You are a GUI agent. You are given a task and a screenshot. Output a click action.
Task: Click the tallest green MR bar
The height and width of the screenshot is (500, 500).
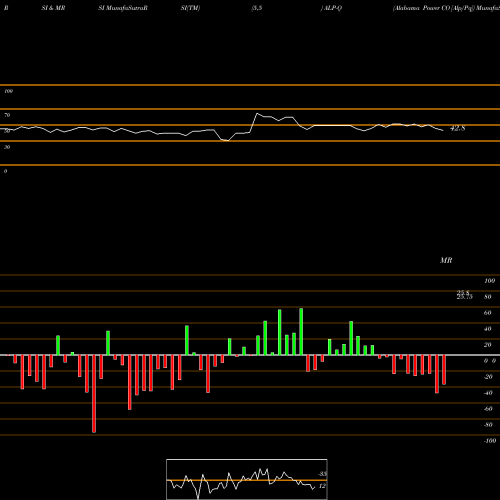(301, 332)
